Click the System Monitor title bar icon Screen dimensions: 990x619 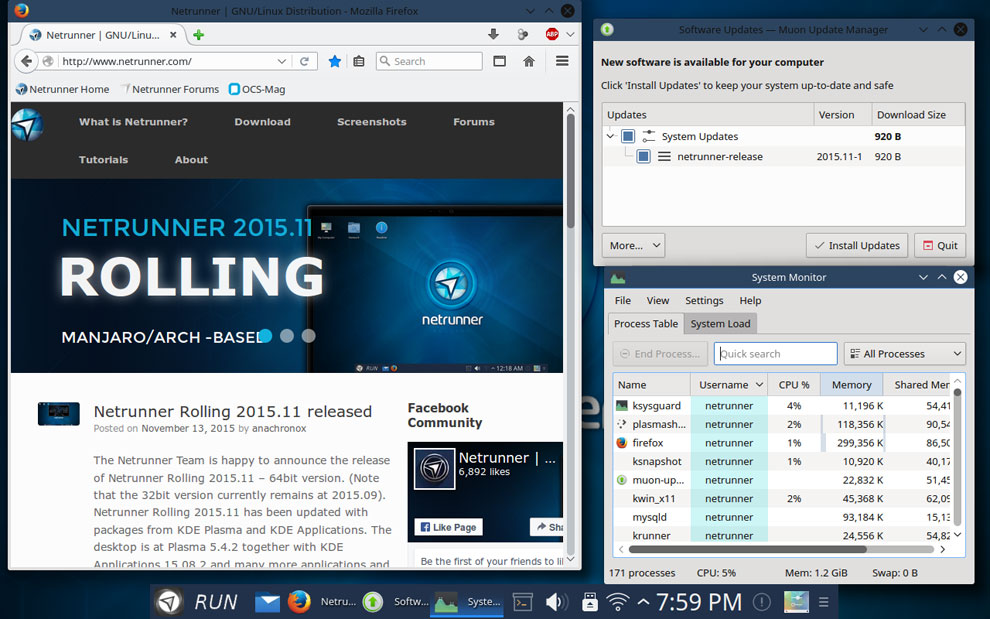pyautogui.click(x=618, y=277)
